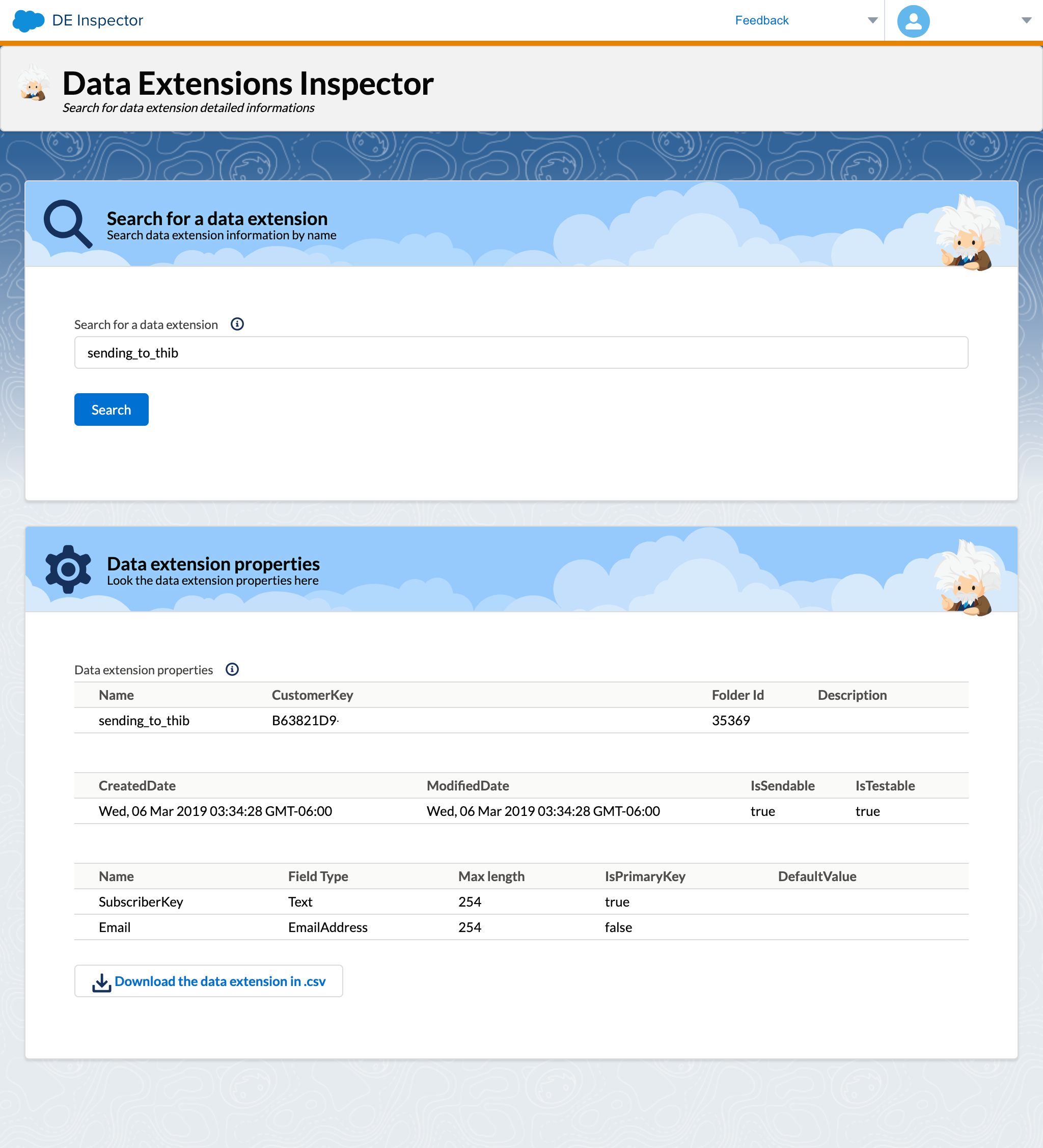The height and width of the screenshot is (1148, 1043).
Task: Click the CustomerKey column header
Action: (x=313, y=695)
